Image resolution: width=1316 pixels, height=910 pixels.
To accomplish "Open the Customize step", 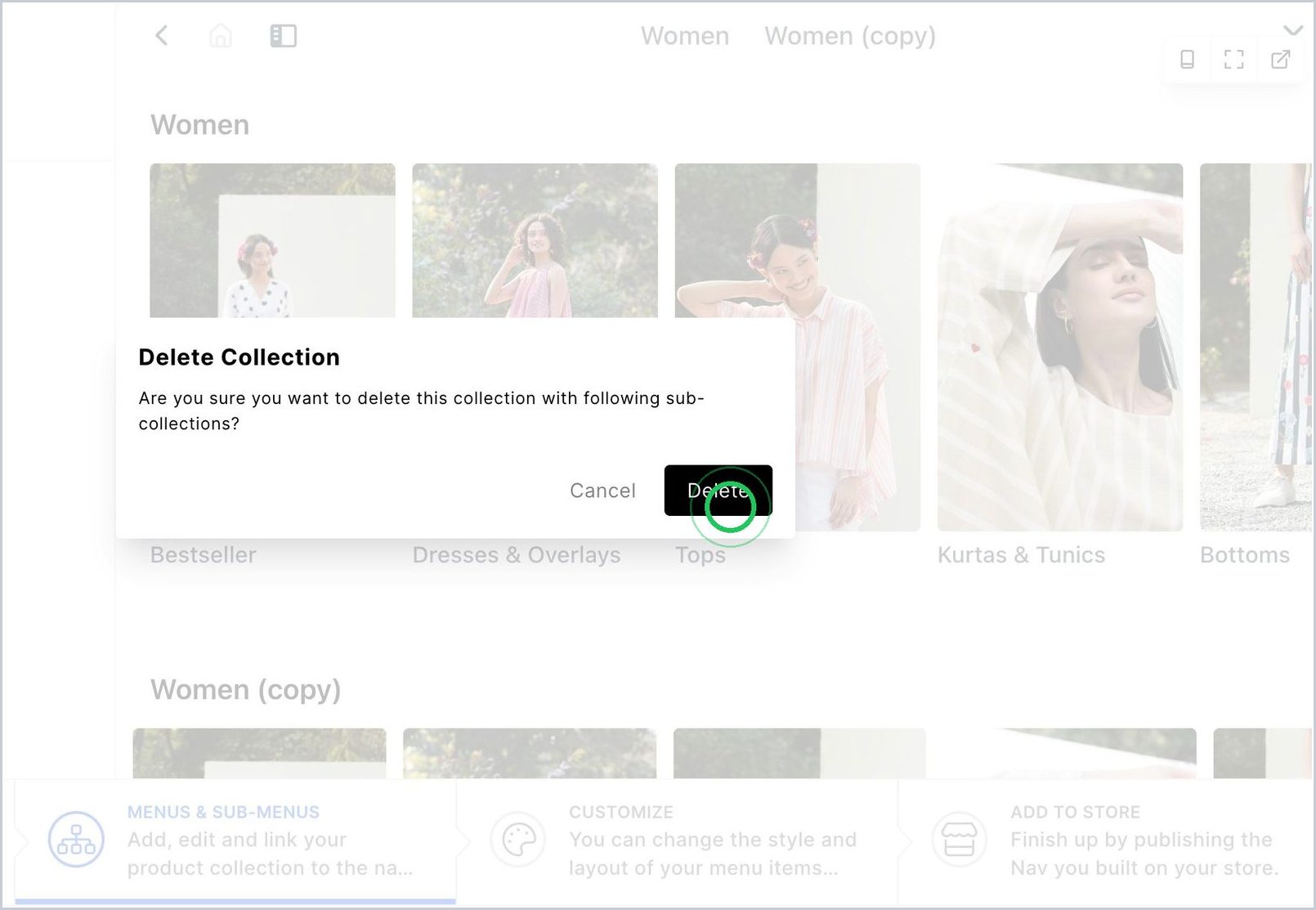I will point(677,841).
